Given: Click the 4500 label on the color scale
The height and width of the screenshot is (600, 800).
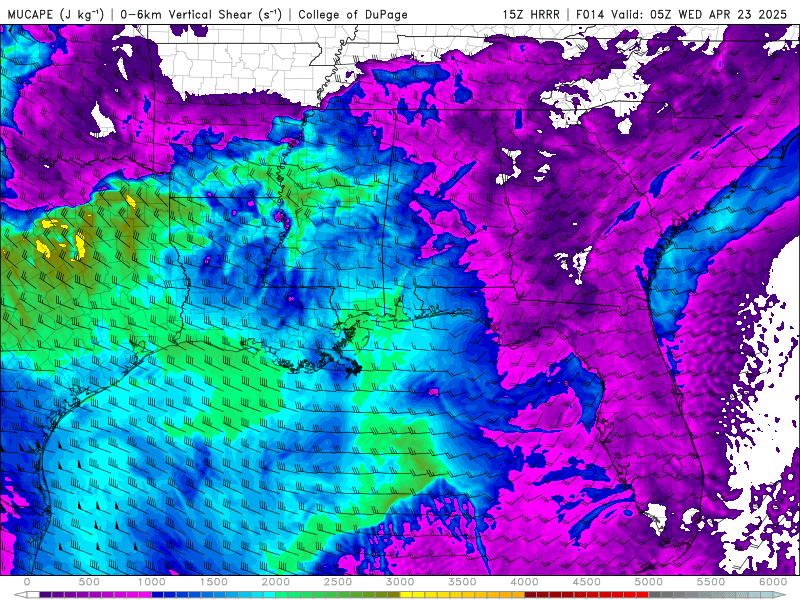Looking at the screenshot, I should tap(587, 582).
